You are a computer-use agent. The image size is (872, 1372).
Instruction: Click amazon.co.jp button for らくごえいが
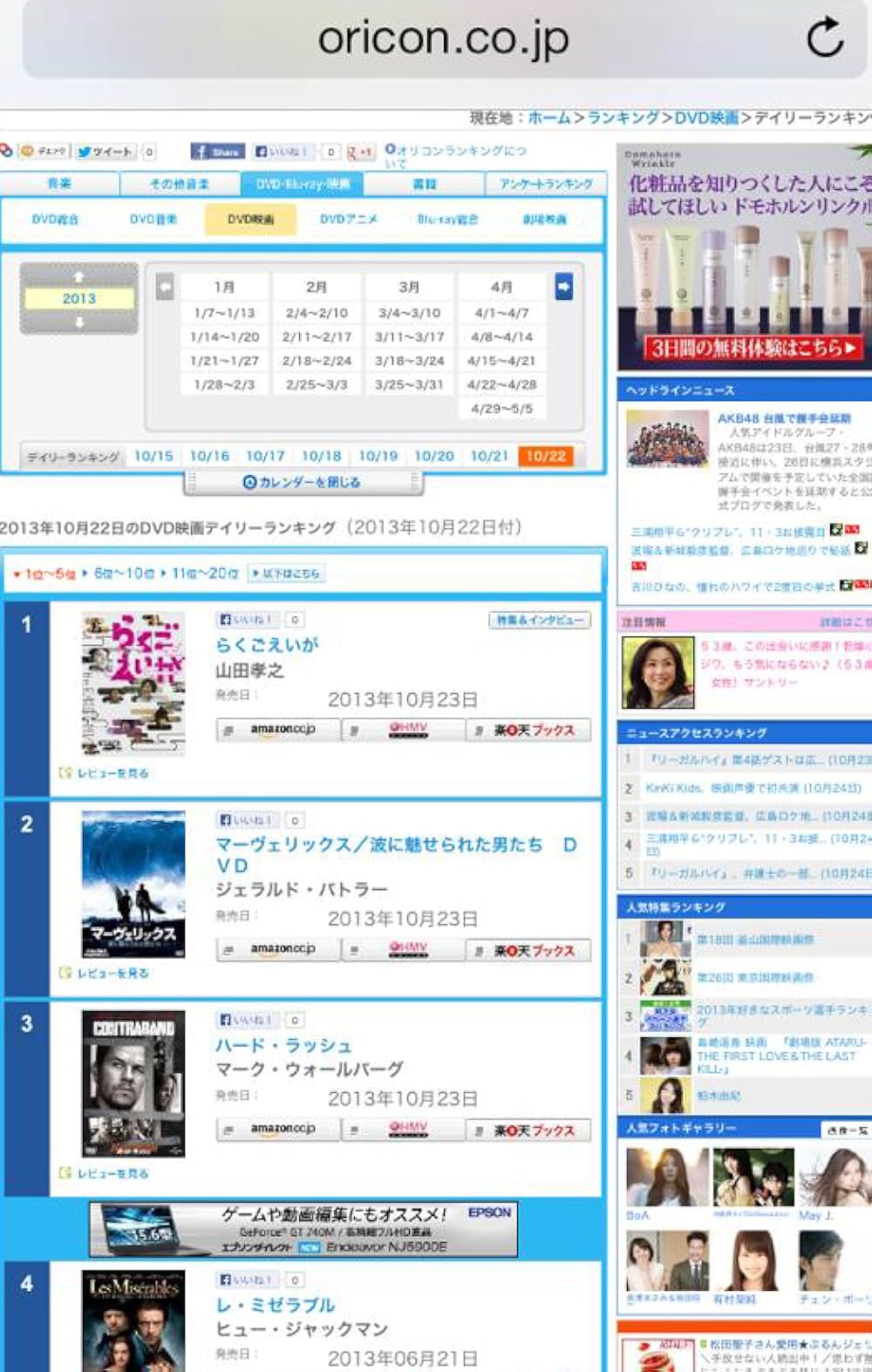tap(278, 730)
